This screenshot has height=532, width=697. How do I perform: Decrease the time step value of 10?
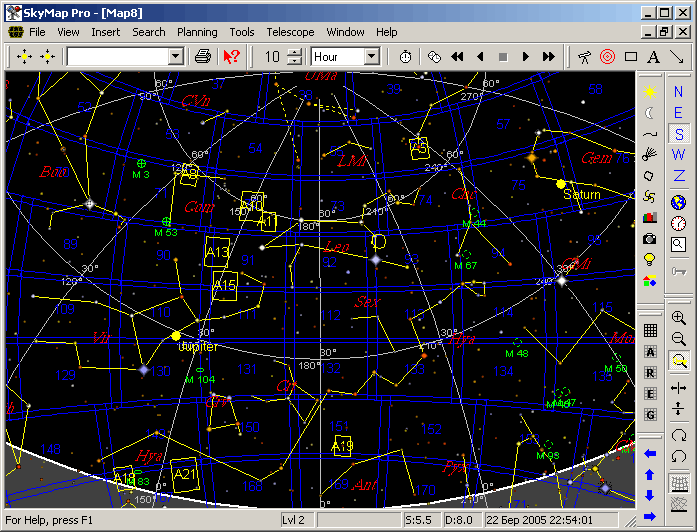294,61
